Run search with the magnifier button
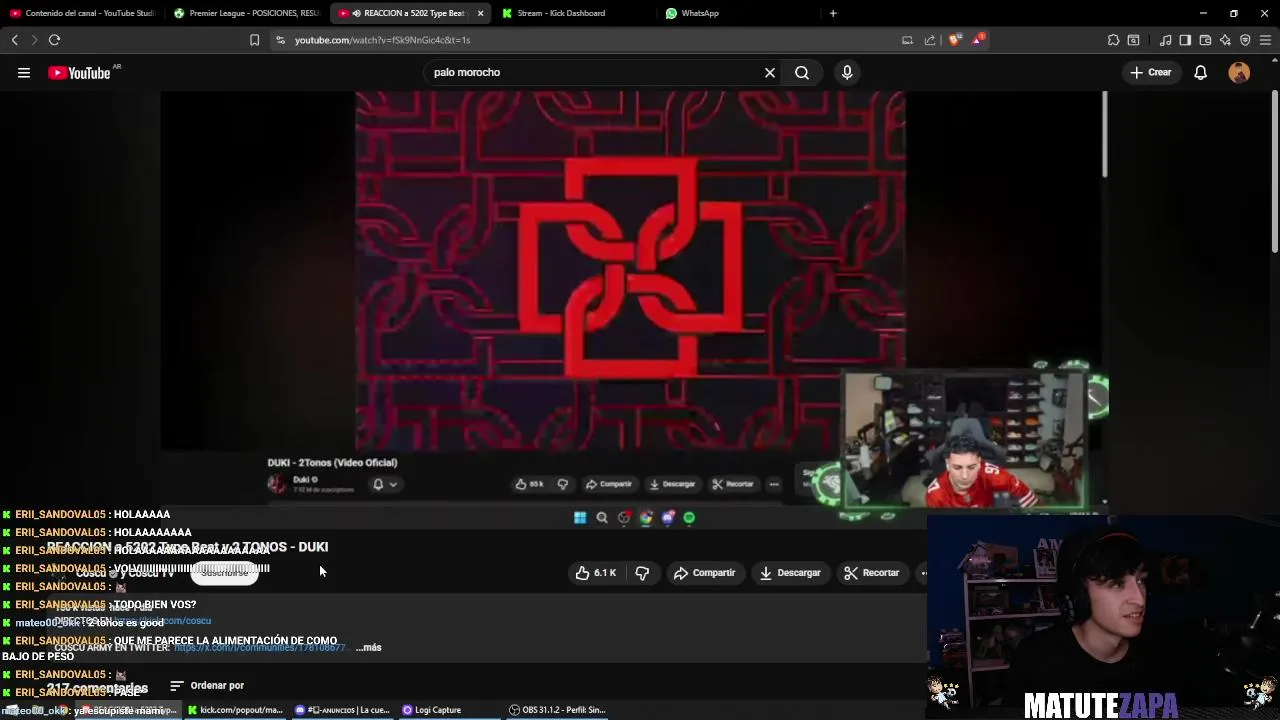 (802, 72)
